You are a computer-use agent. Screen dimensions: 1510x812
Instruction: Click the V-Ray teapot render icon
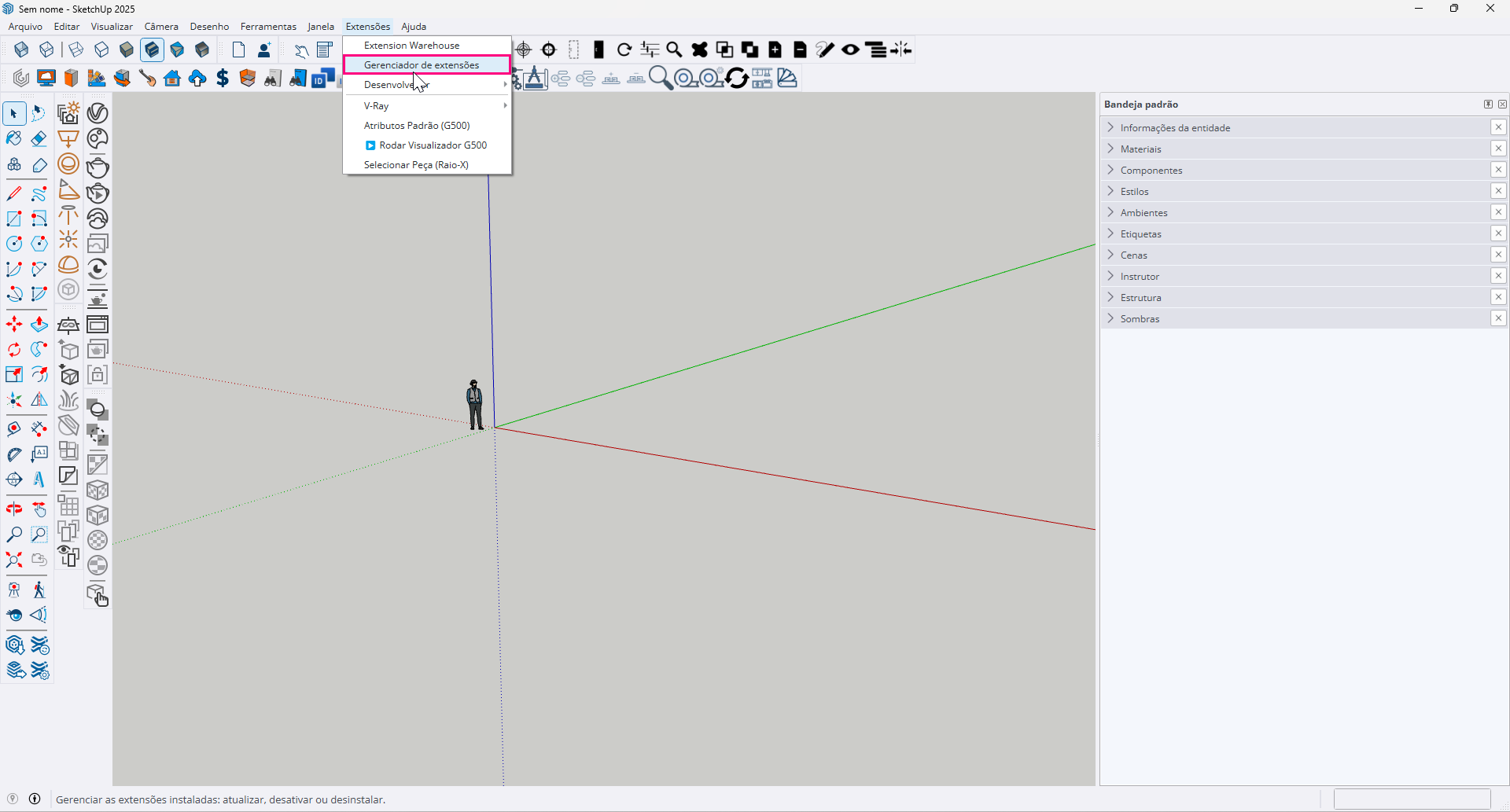[98, 167]
